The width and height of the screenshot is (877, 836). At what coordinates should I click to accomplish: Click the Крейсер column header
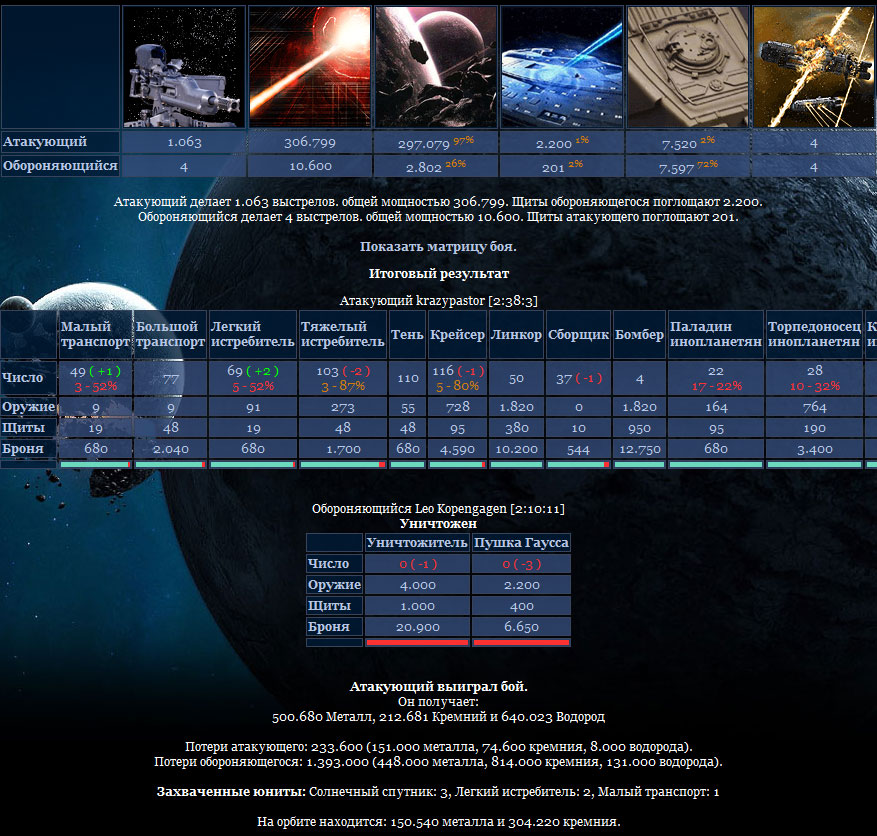point(458,334)
